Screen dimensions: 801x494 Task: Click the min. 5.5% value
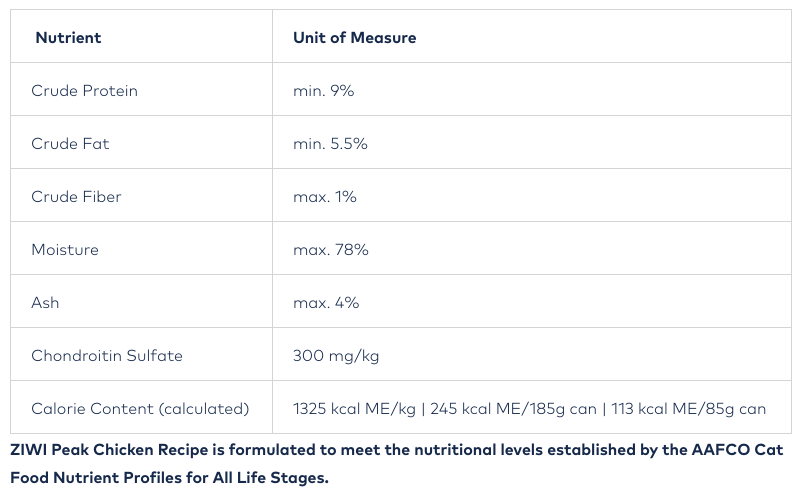330,144
